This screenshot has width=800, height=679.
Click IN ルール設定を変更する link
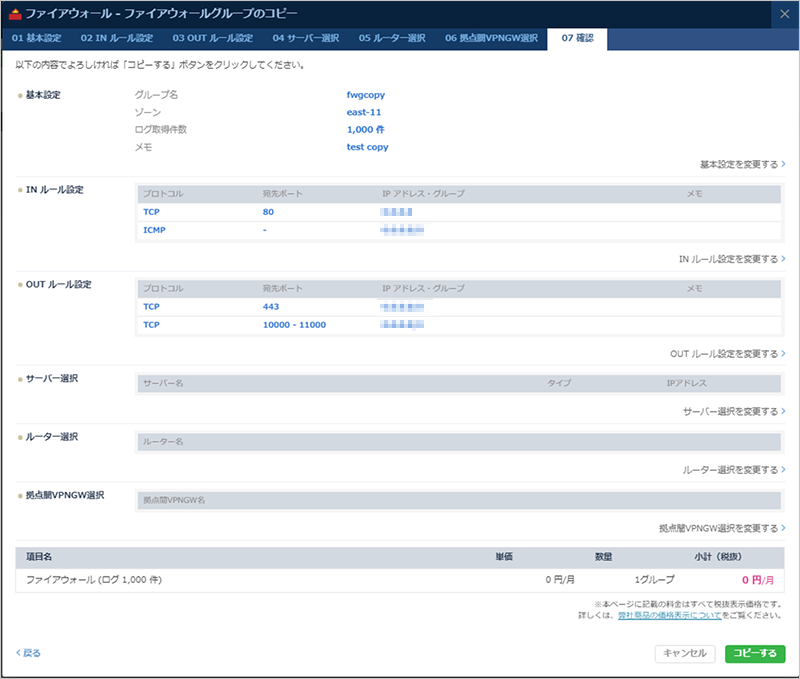pyautogui.click(x=731, y=259)
